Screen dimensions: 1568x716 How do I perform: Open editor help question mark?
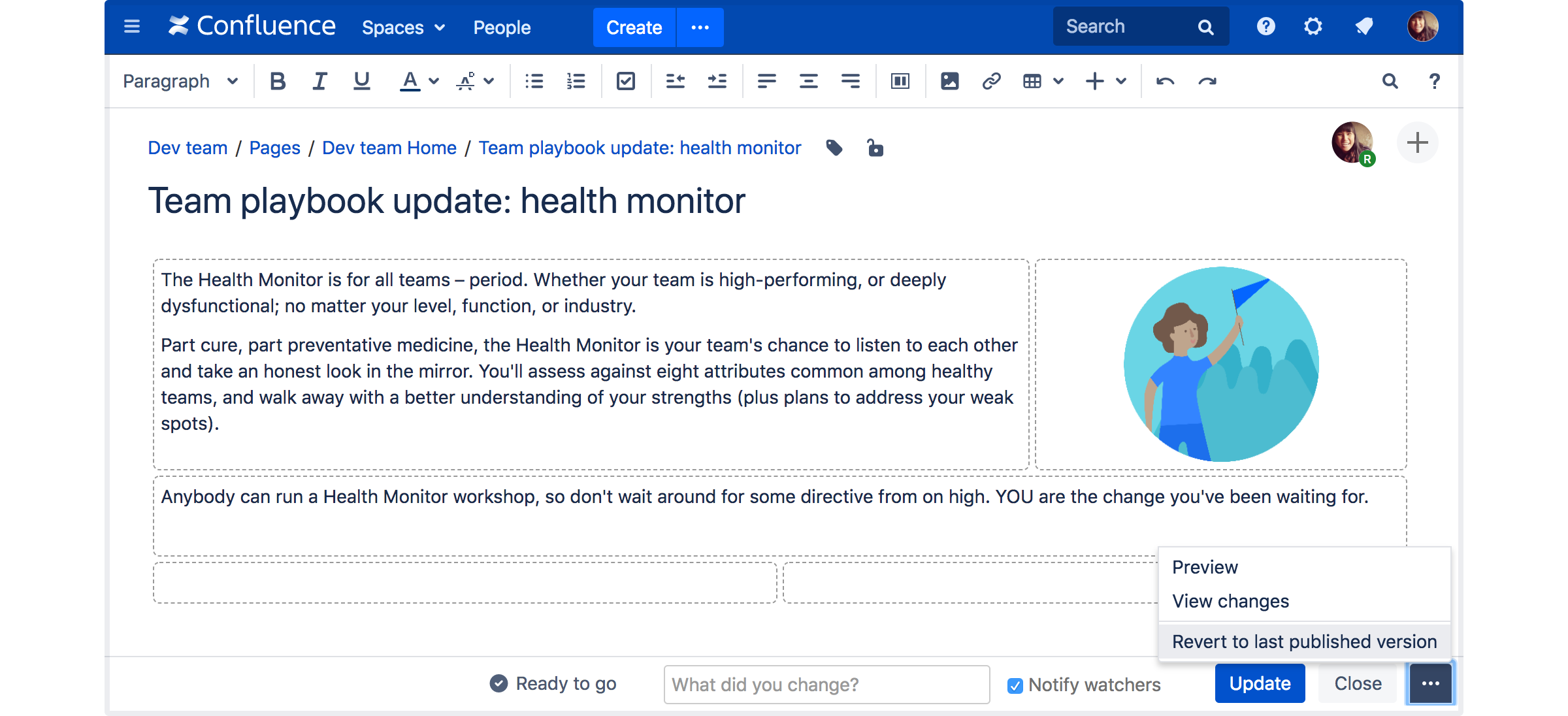[1434, 81]
